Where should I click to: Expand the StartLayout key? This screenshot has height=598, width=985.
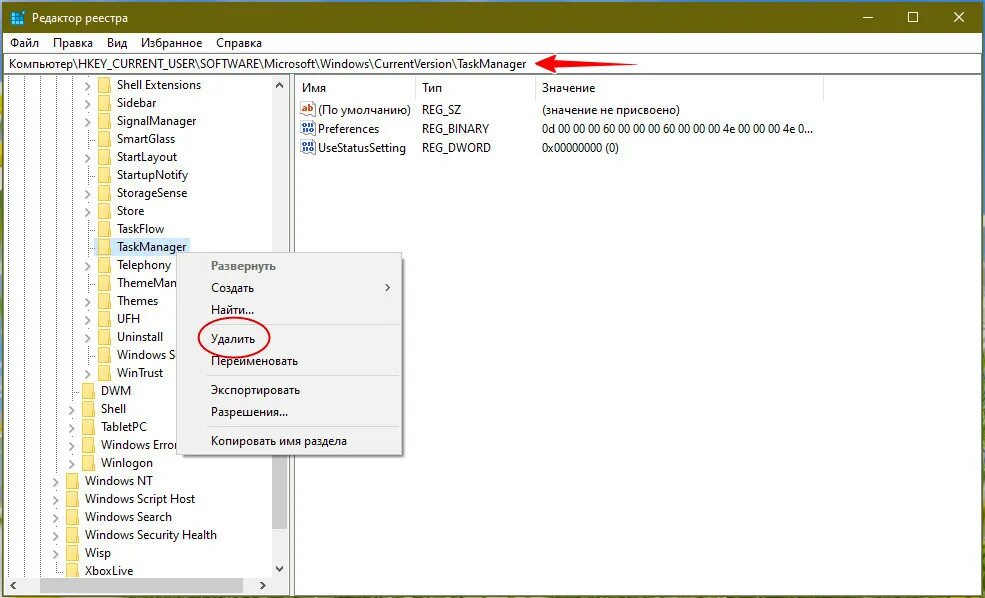(x=88, y=157)
